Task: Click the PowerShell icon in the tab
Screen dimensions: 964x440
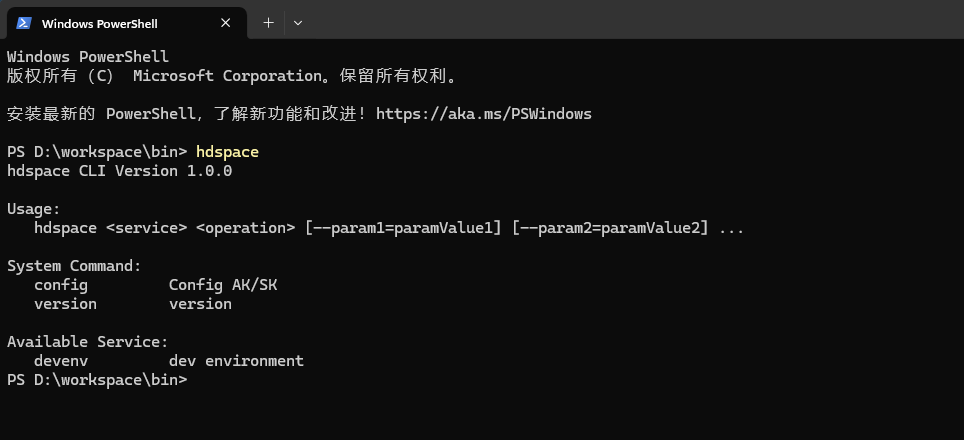Action: 24,23
